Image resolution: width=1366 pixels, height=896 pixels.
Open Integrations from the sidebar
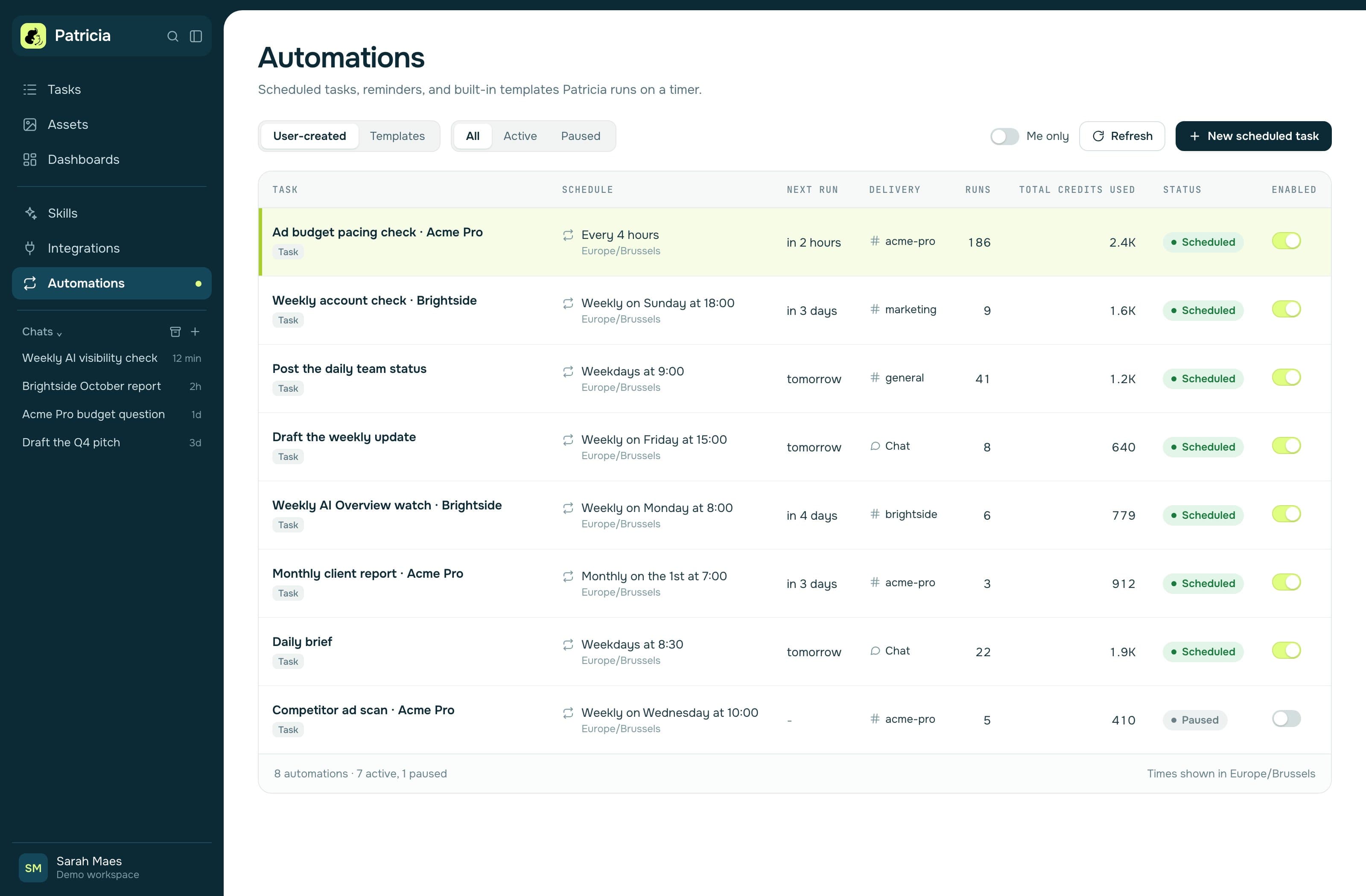(x=112, y=248)
